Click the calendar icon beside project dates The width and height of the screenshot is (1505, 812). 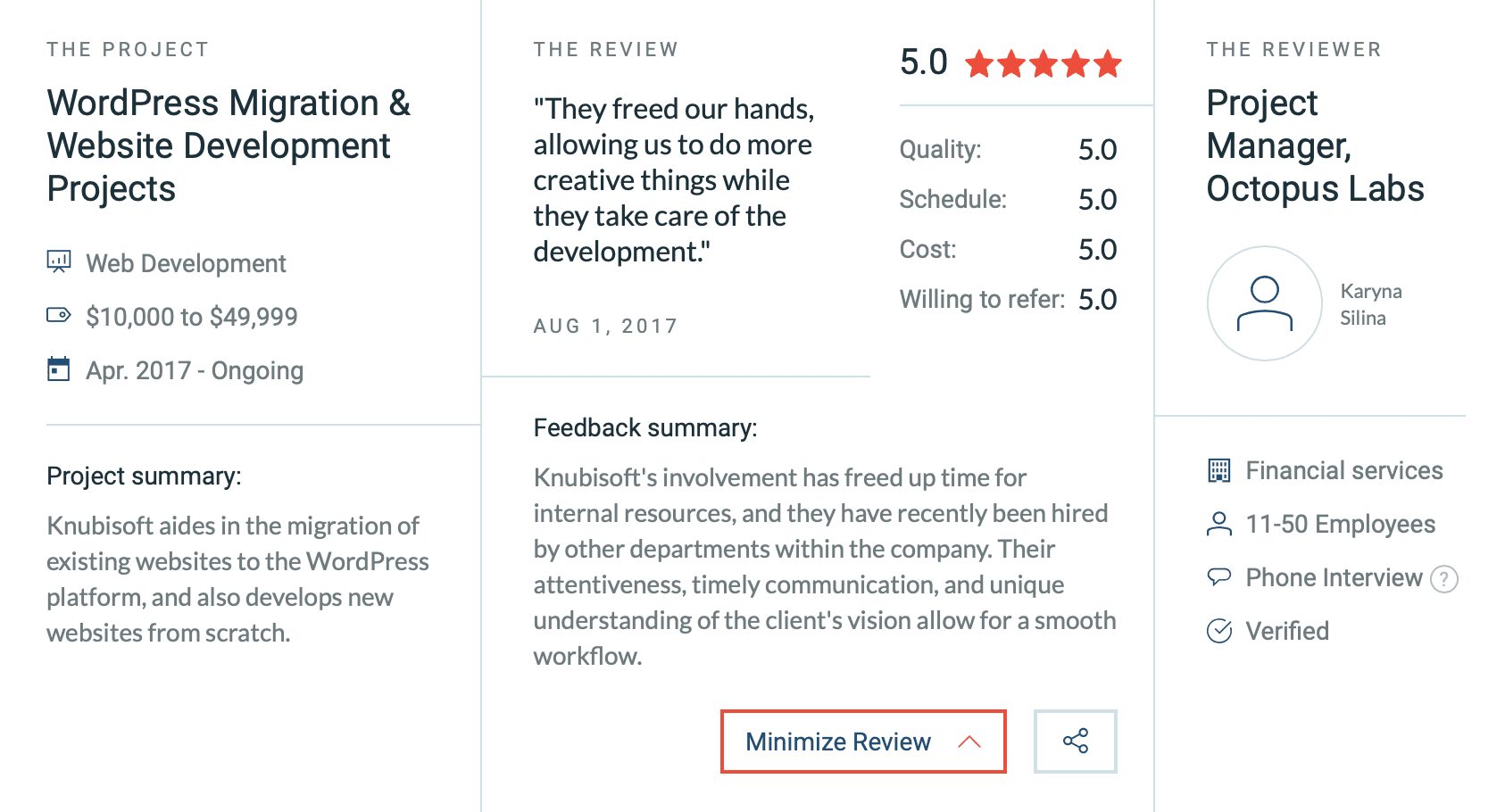point(57,369)
